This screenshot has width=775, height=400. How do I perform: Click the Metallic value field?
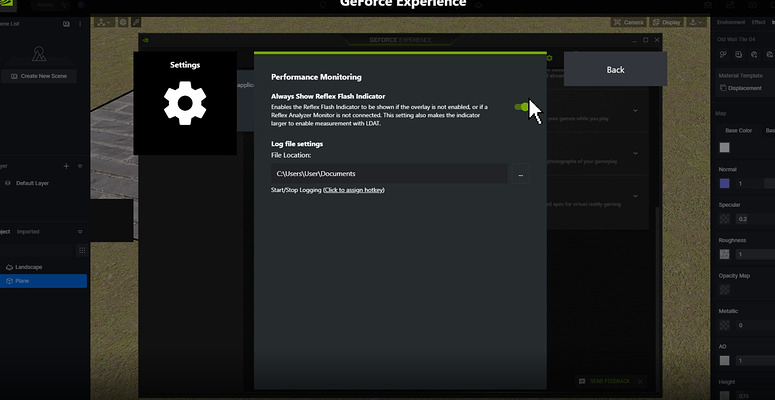(x=755, y=325)
